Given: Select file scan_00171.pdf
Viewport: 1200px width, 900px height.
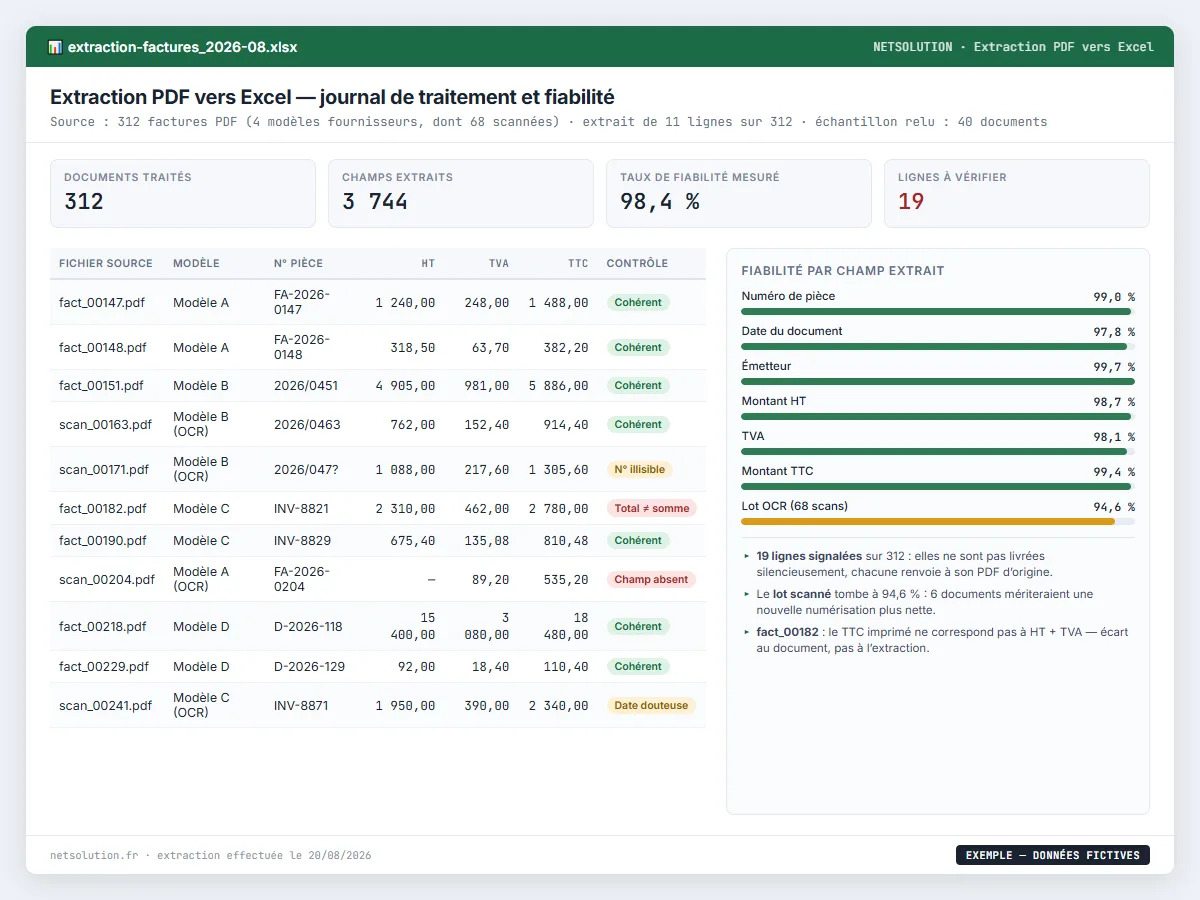Looking at the screenshot, I should pos(104,469).
